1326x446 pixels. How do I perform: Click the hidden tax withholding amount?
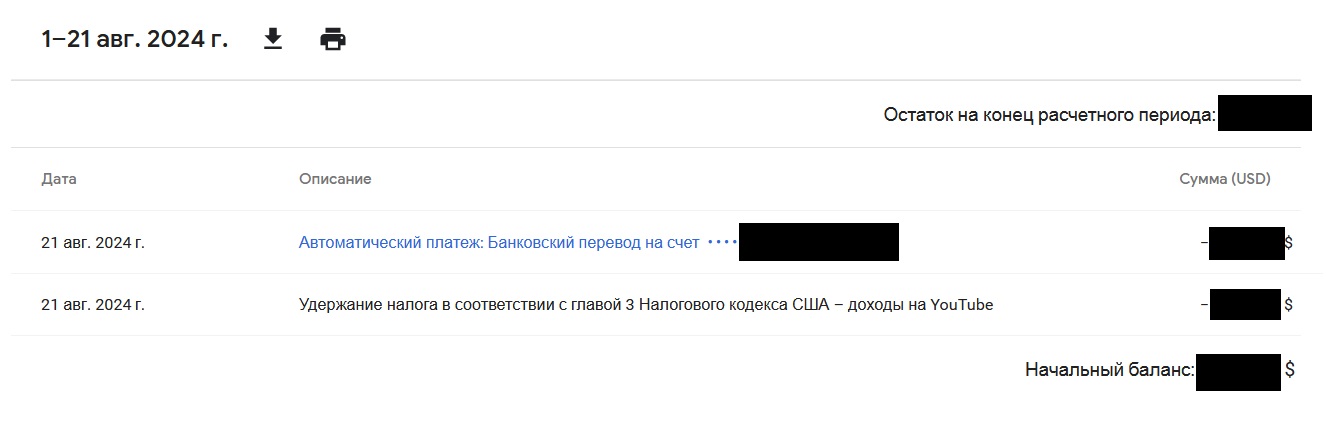(x=1245, y=304)
